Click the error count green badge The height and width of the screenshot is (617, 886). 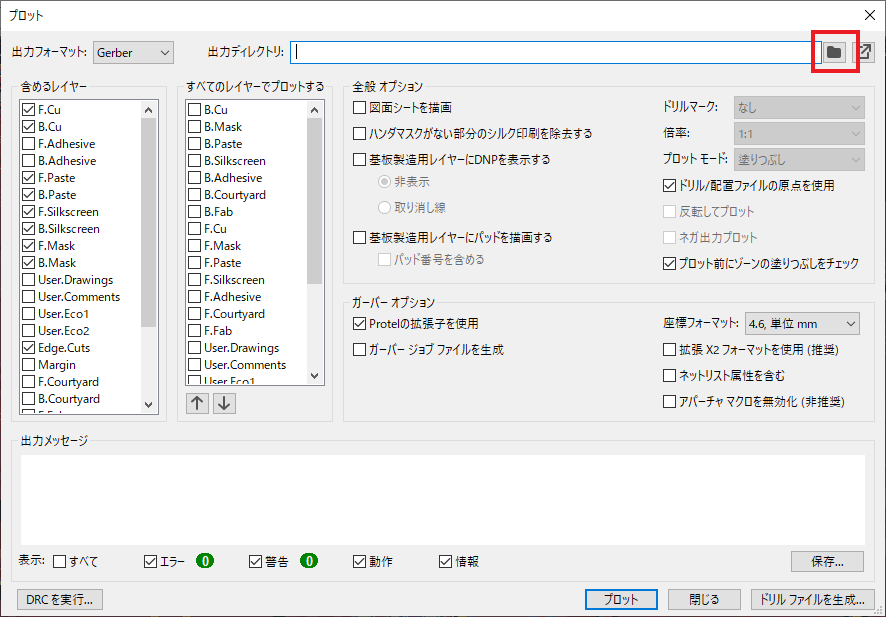click(x=205, y=561)
